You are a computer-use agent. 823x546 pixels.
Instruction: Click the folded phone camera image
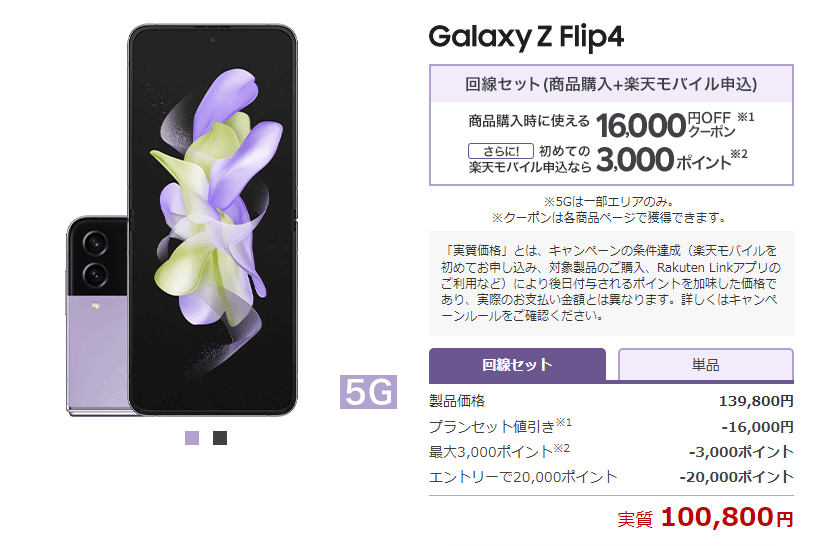point(97,315)
